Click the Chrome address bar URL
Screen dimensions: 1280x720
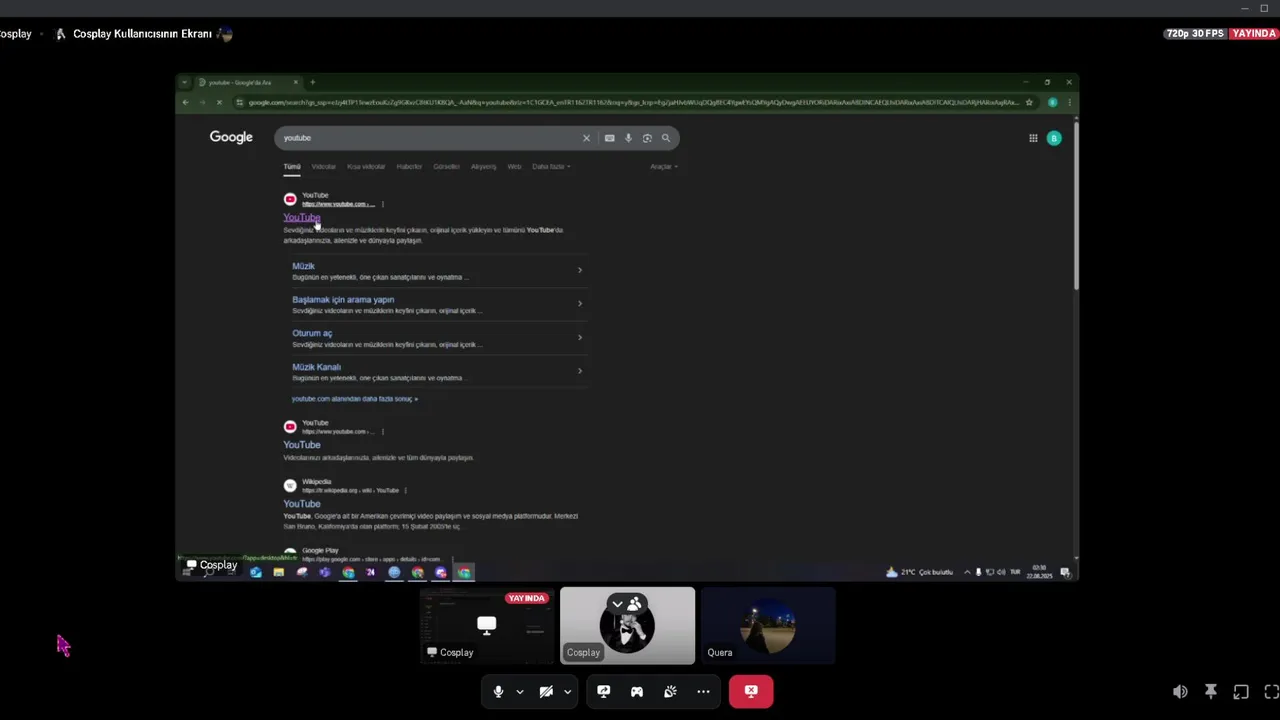tap(633, 102)
